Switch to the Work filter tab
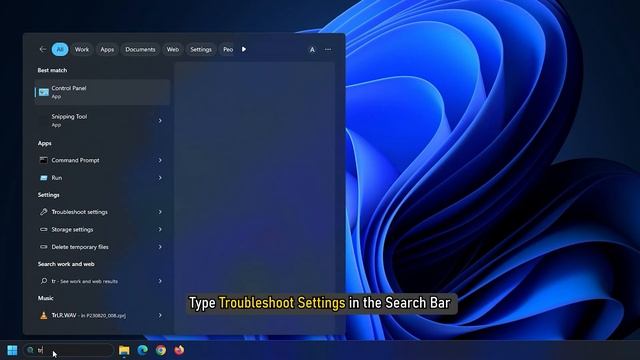 click(x=82, y=49)
